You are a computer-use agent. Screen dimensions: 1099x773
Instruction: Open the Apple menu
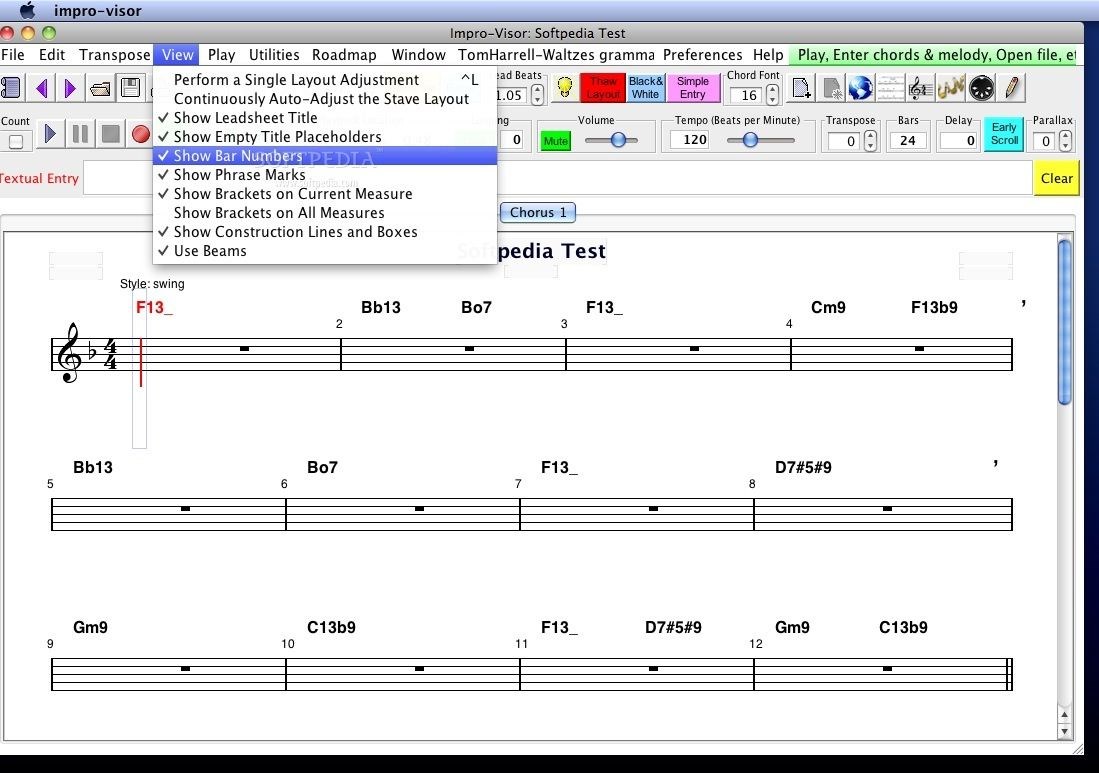[27, 11]
